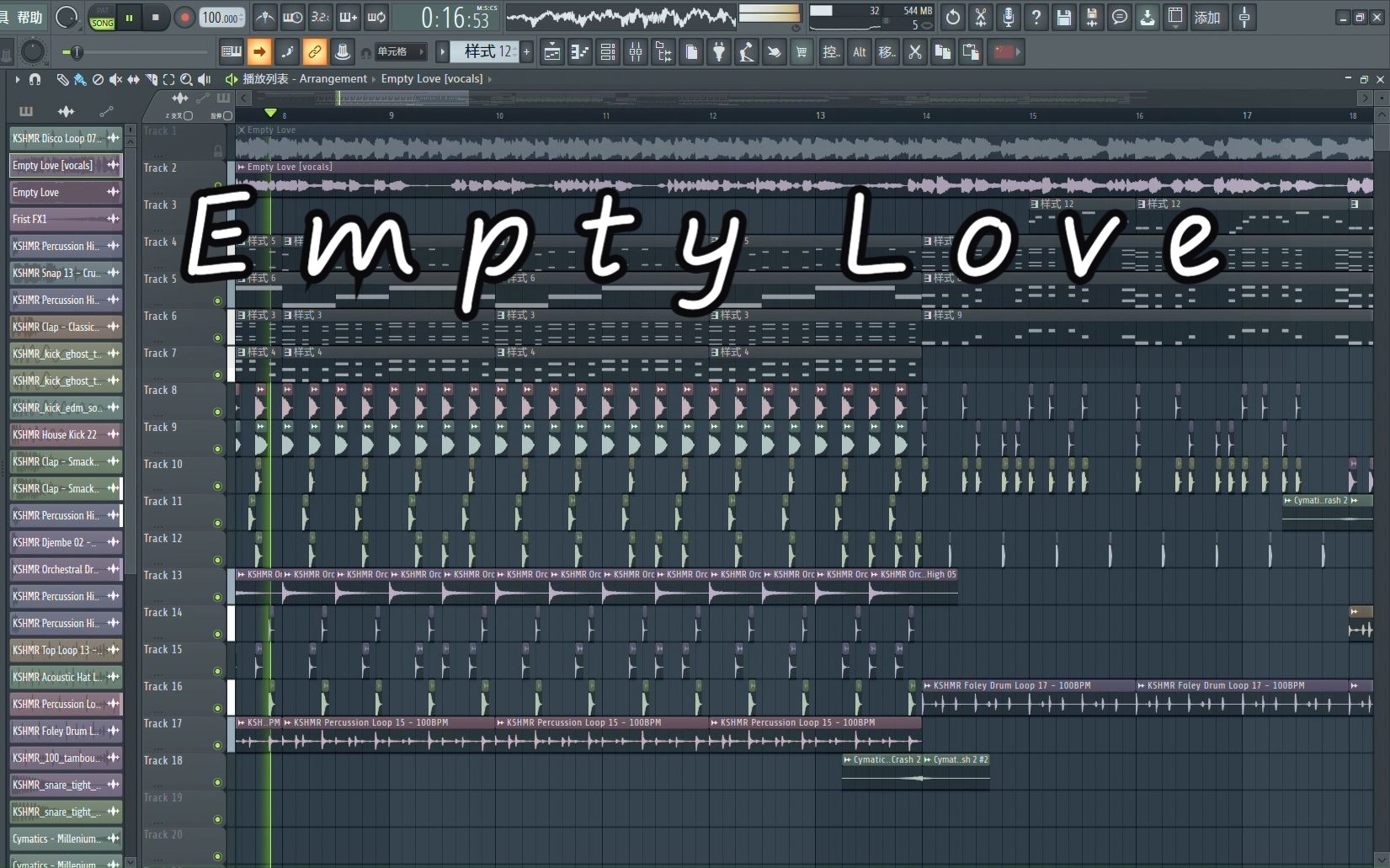Expand the Empty Love [vocals] breadcrumb arrow

click(490, 79)
